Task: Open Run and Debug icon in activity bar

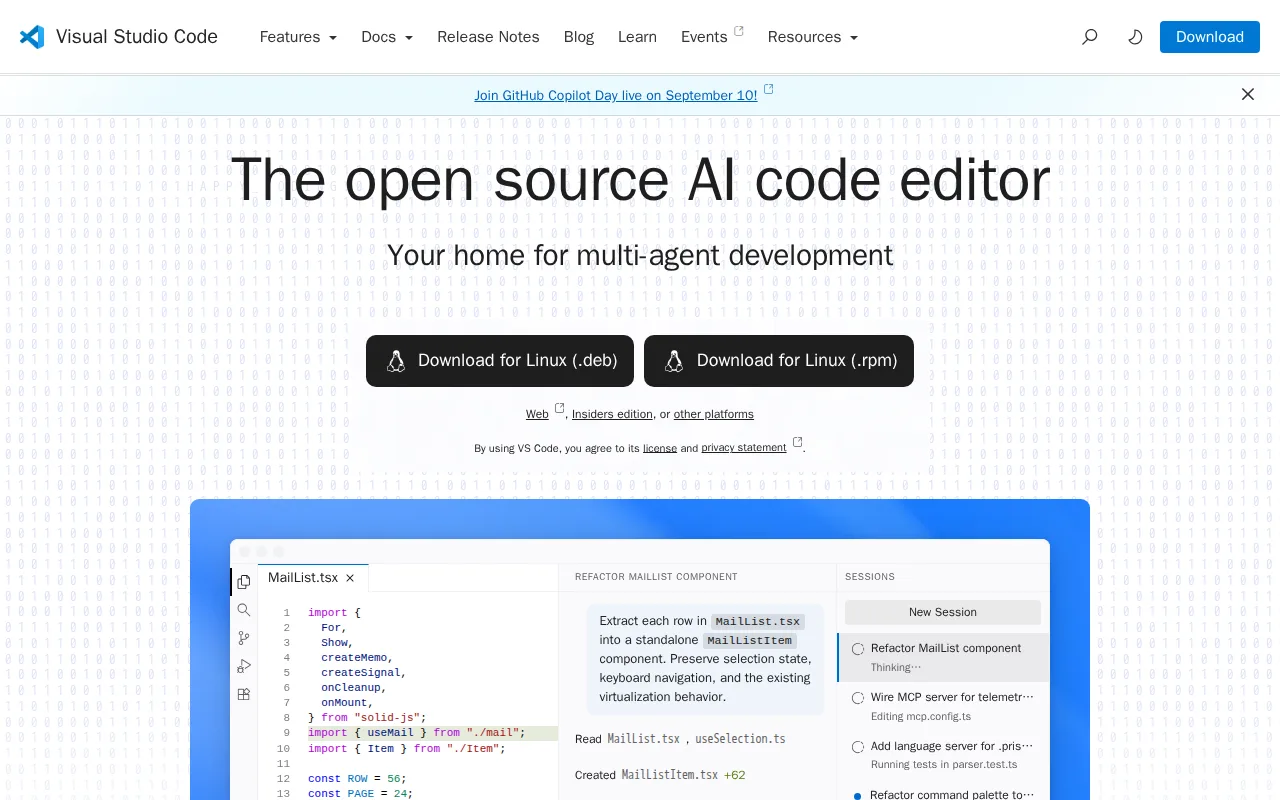Action: pyautogui.click(x=244, y=666)
